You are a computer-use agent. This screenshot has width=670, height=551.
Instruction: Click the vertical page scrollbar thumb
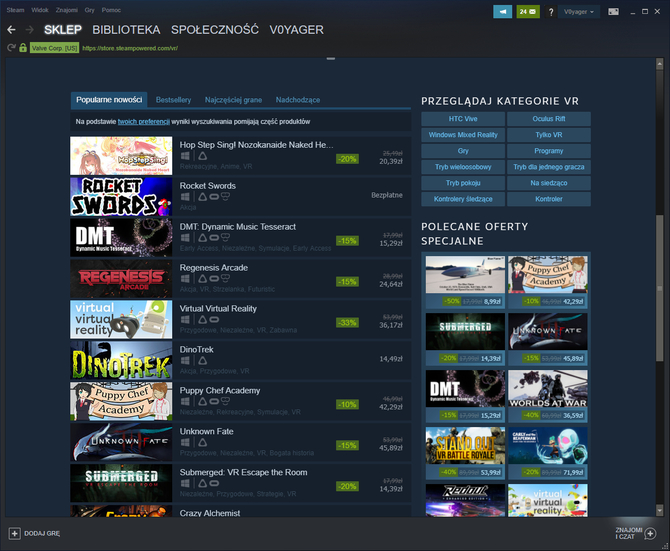pyautogui.click(x=660, y=289)
